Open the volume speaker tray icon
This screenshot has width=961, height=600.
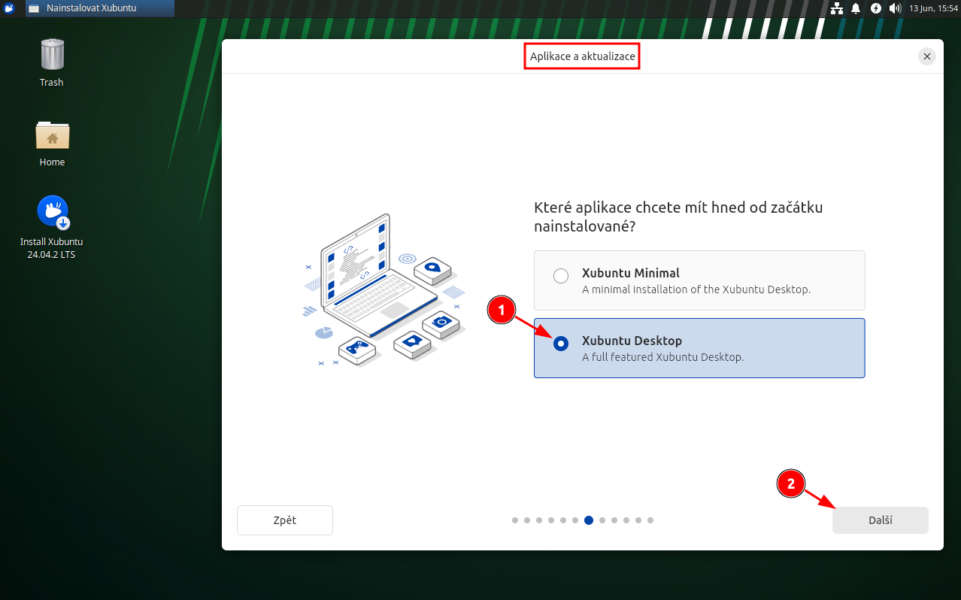[895, 8]
